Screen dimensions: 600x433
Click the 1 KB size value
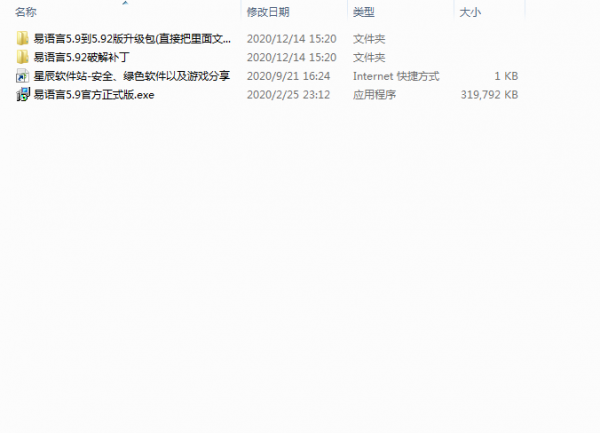pos(506,76)
